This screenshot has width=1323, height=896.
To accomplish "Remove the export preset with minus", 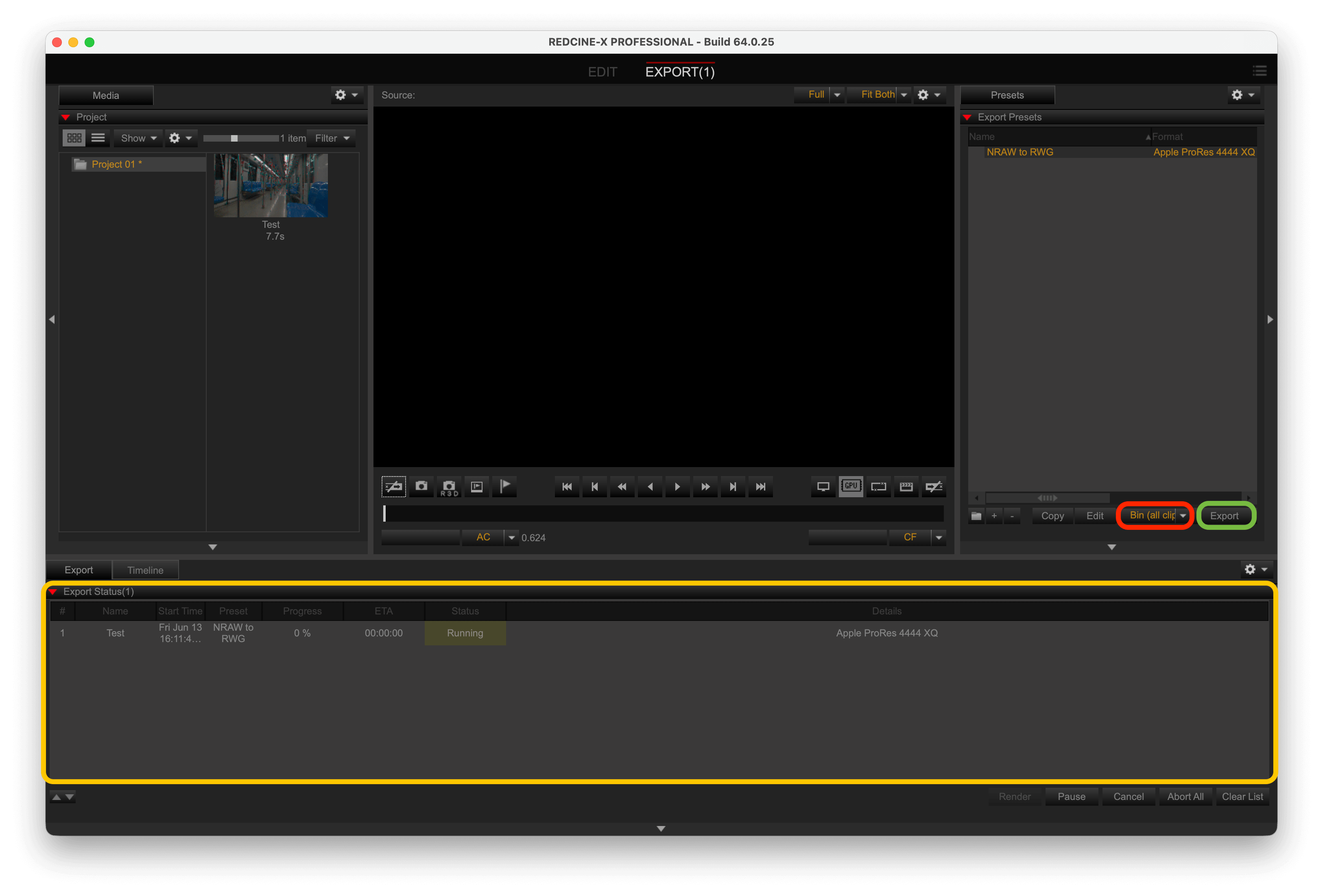I will pos(1012,516).
